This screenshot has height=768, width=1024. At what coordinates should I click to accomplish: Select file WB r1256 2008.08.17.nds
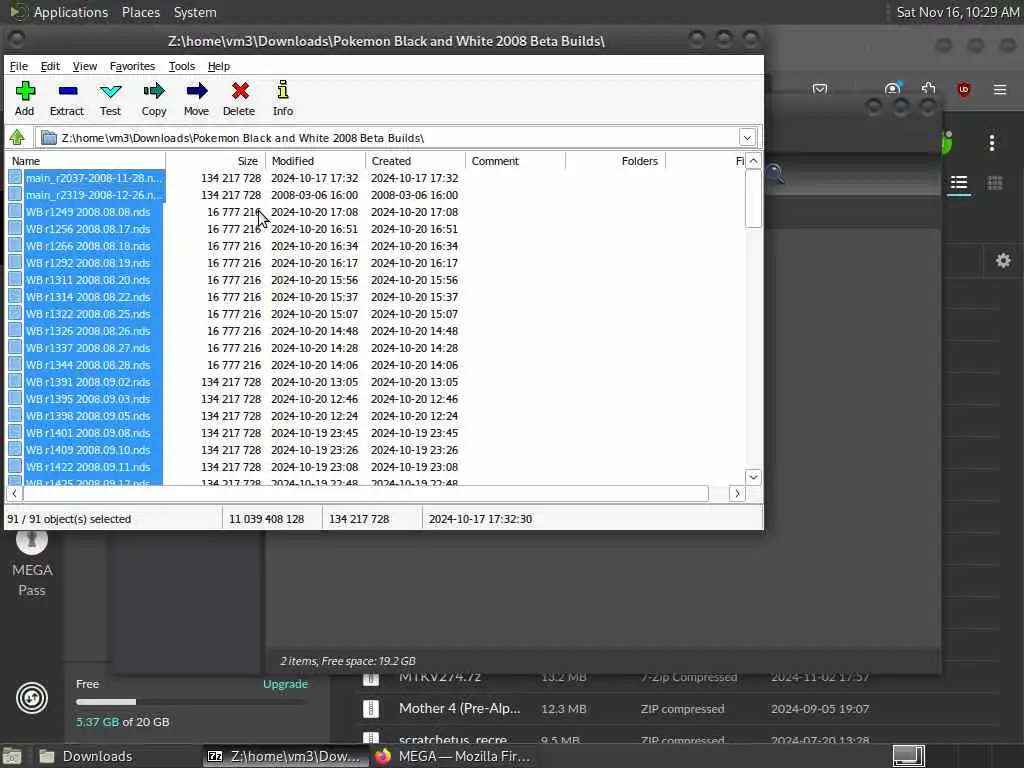(x=88, y=229)
